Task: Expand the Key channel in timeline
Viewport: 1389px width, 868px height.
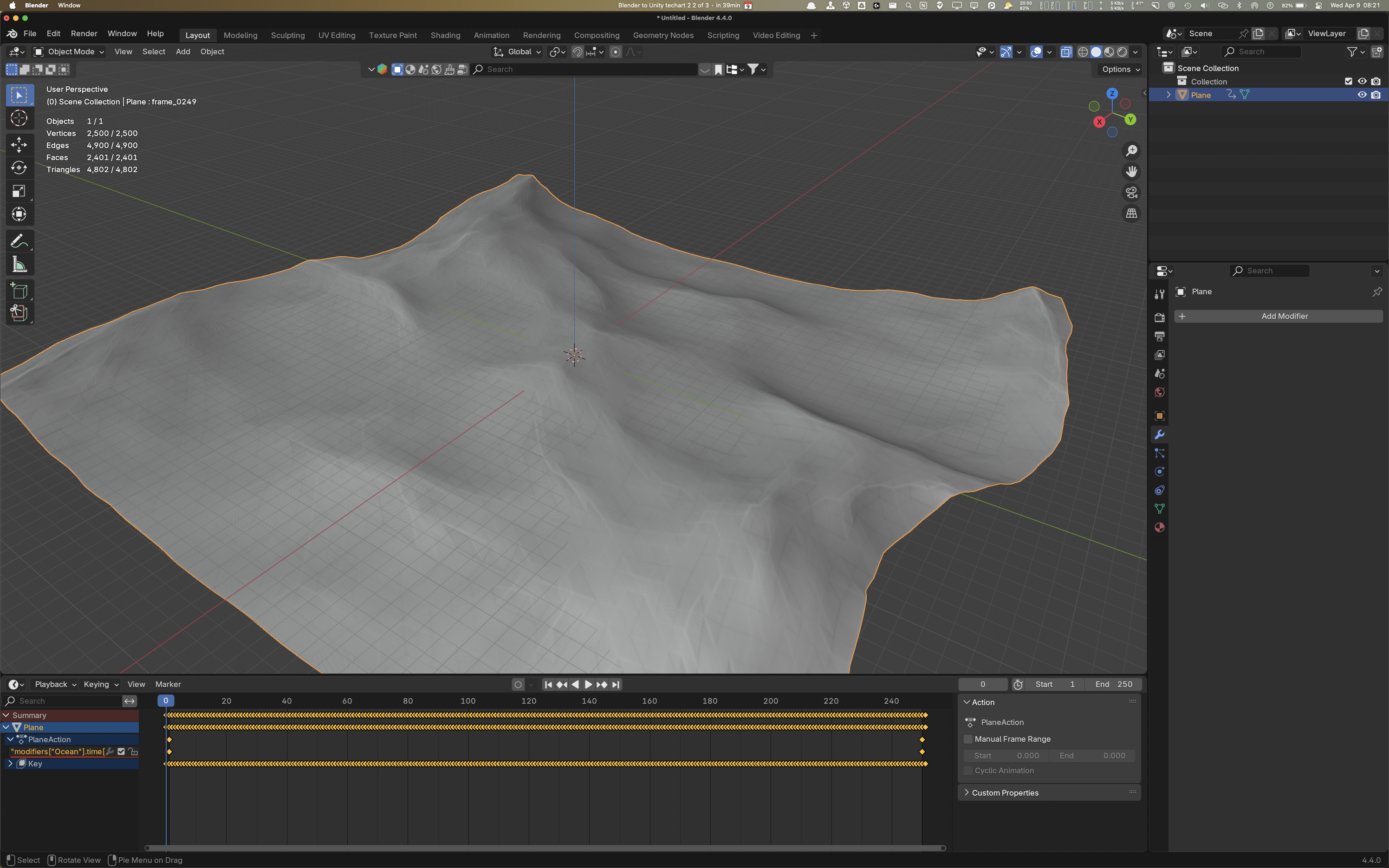Action: coord(10,764)
